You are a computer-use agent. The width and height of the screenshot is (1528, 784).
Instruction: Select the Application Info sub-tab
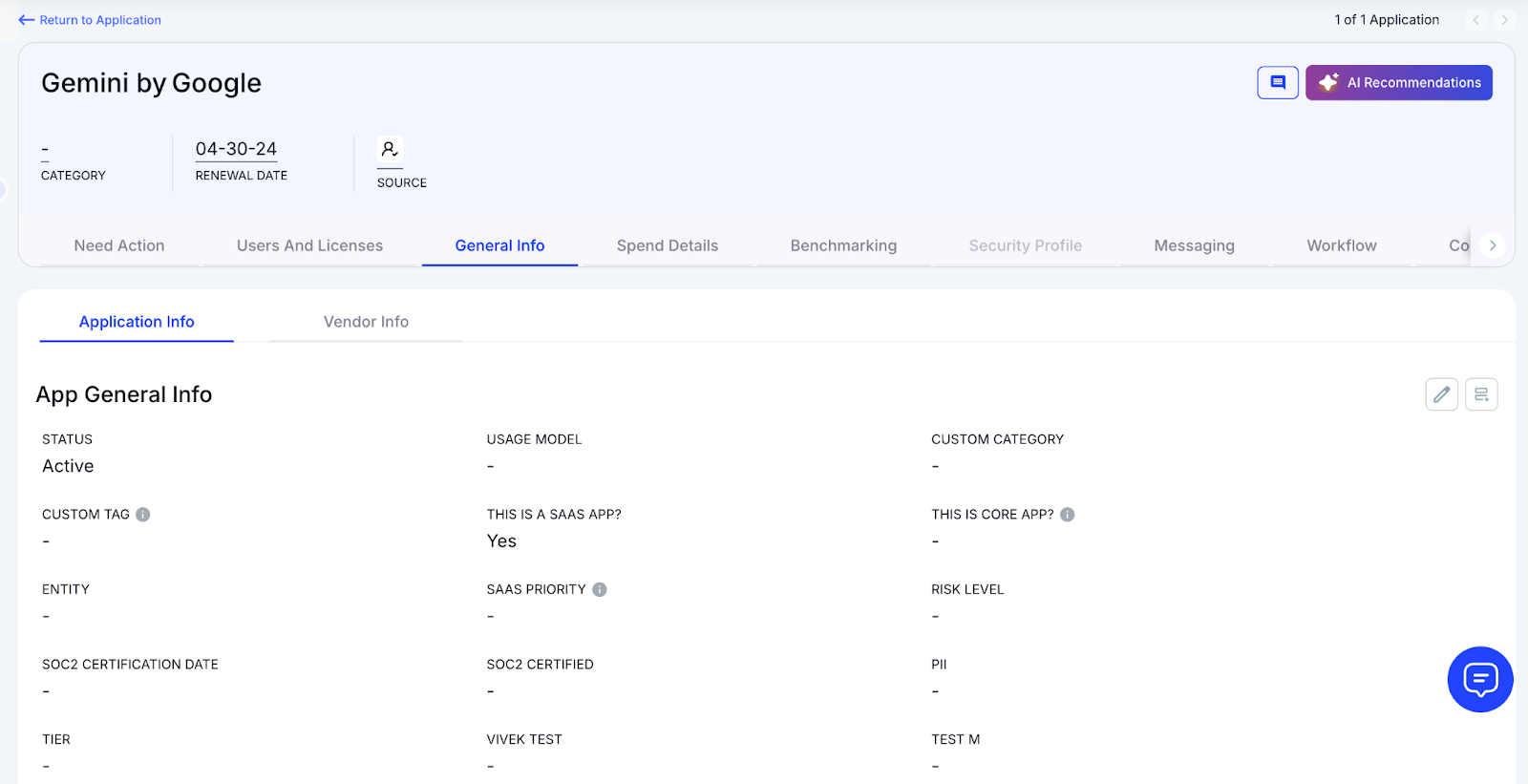137,322
